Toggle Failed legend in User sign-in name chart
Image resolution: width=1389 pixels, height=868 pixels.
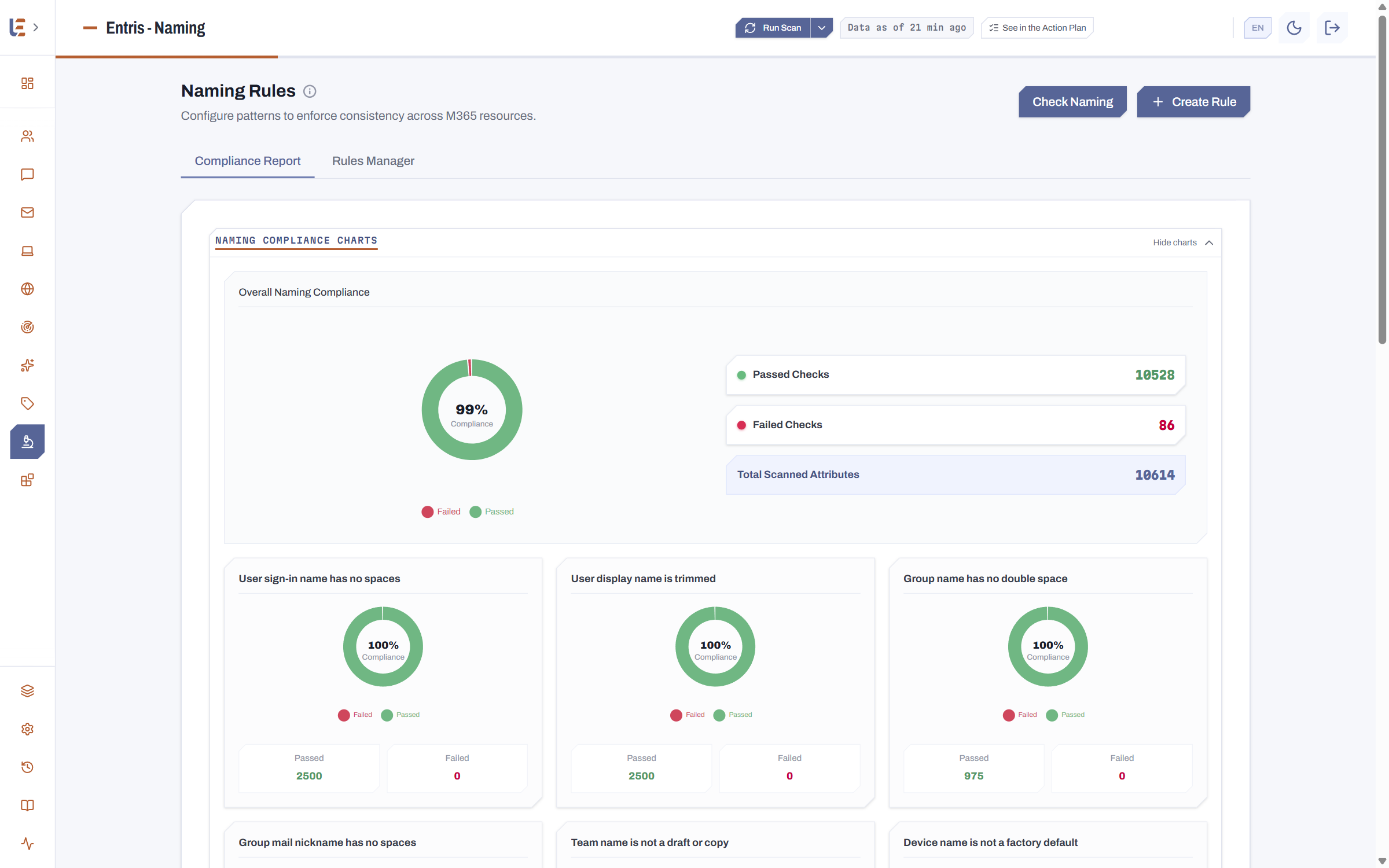pos(355,715)
